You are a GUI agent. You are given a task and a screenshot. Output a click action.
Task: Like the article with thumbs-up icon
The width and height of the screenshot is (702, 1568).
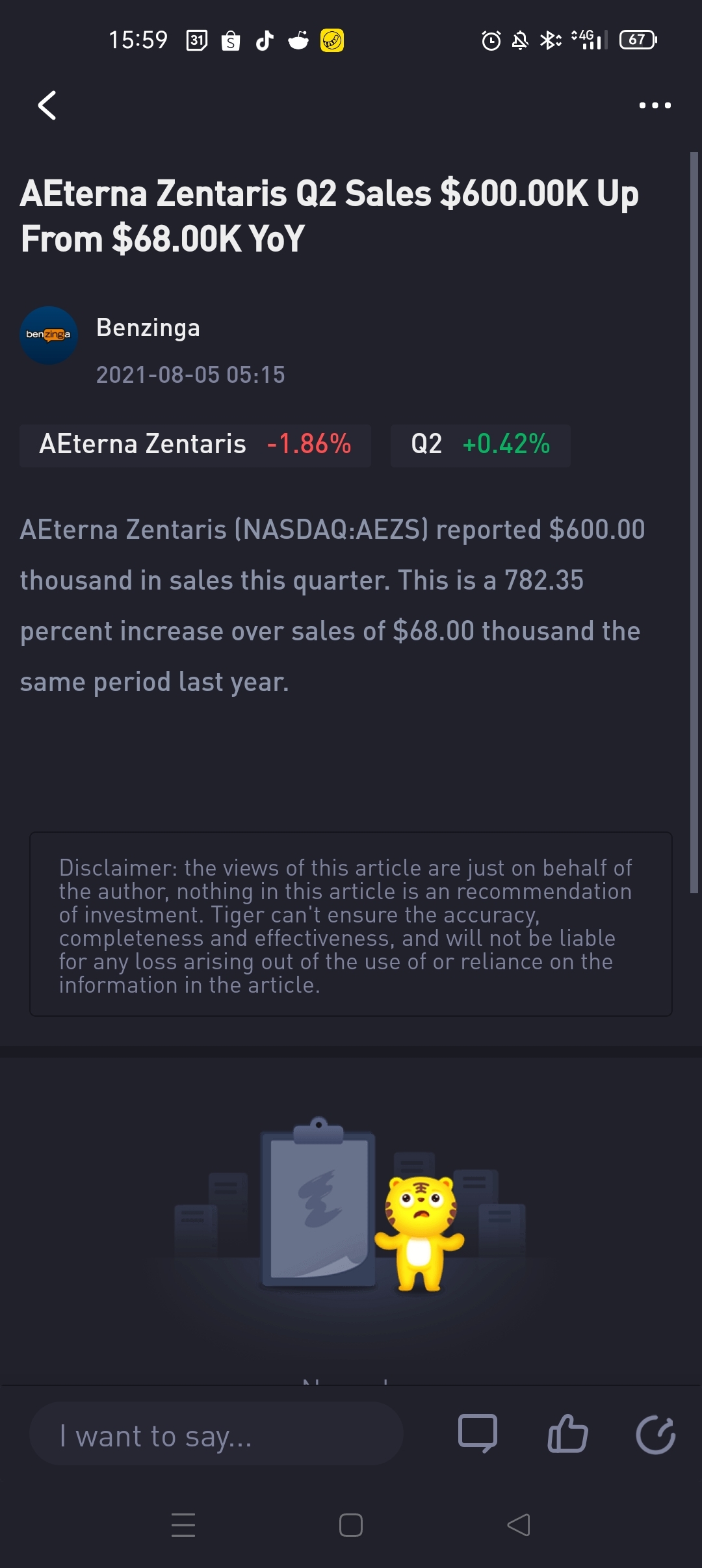[x=567, y=1433]
